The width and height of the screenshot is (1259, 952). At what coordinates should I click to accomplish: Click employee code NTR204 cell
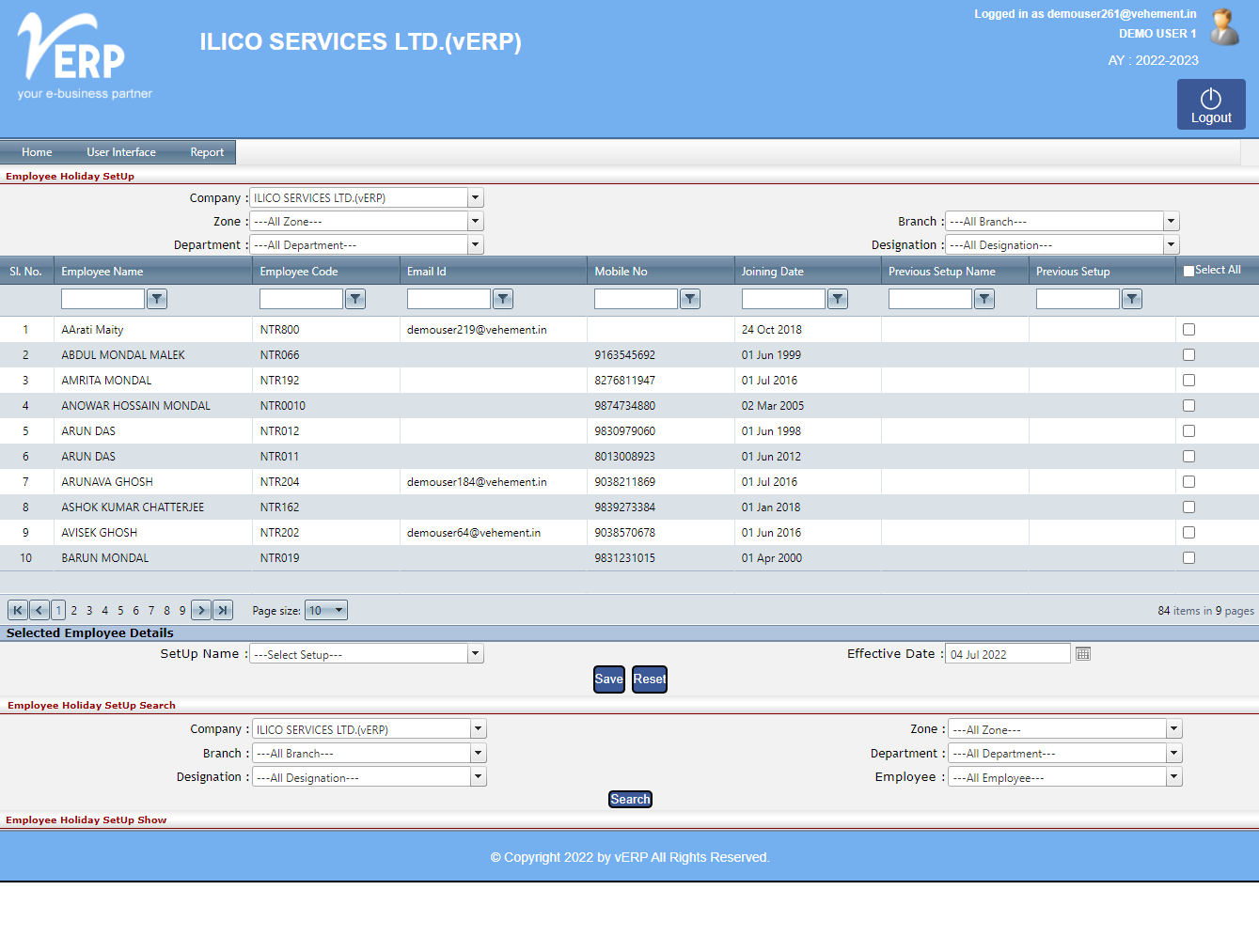(x=279, y=482)
